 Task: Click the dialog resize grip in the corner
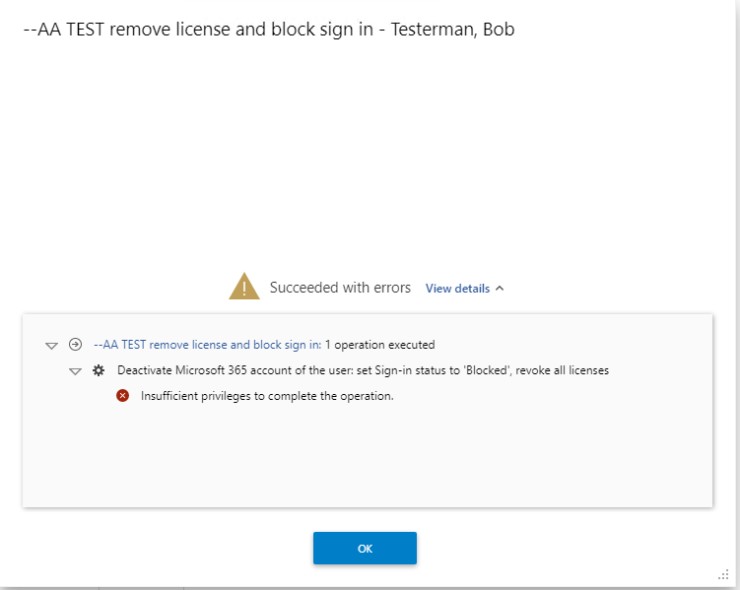(723, 574)
